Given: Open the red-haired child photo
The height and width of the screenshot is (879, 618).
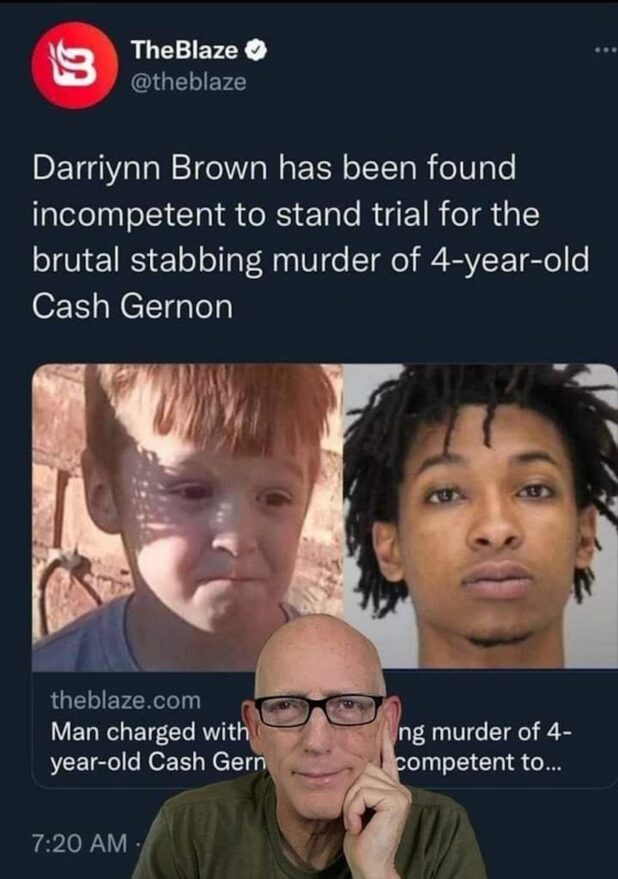Looking at the screenshot, I should [187, 516].
